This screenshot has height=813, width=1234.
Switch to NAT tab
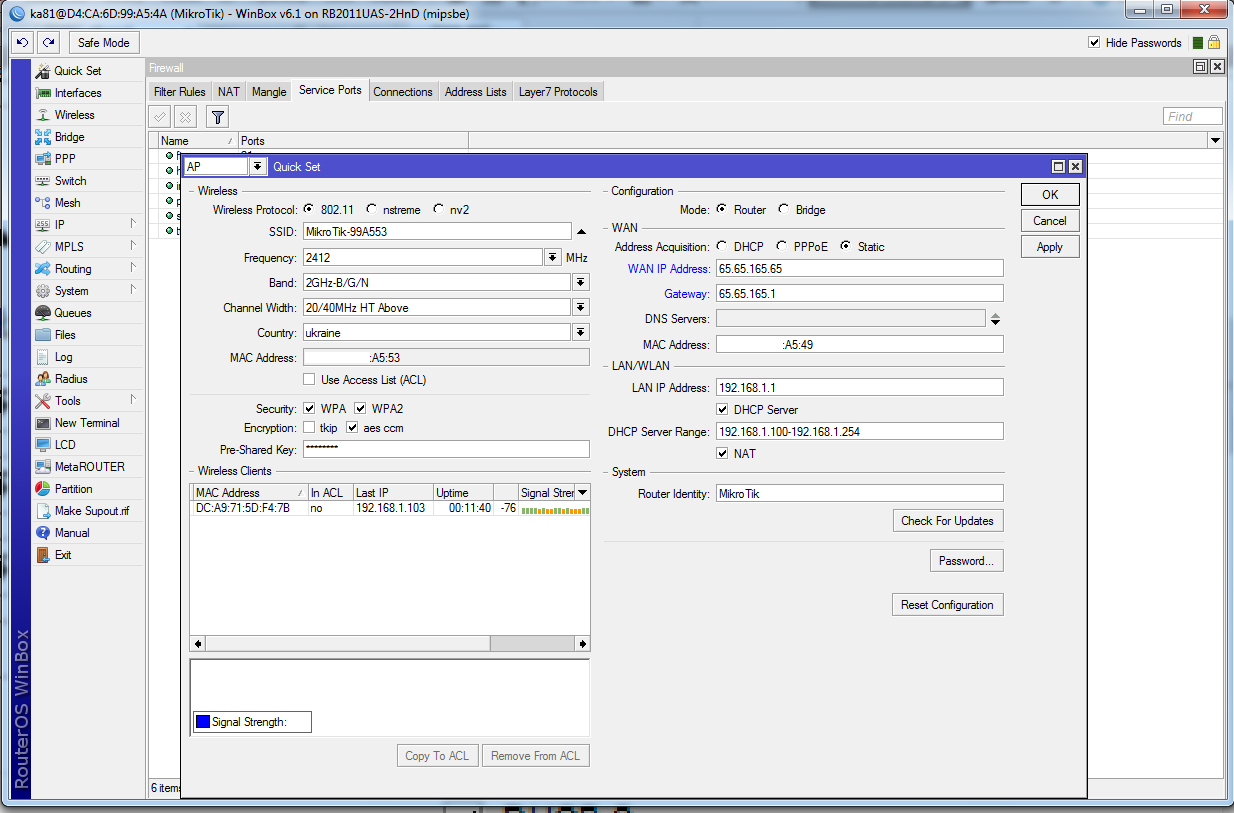(229, 92)
